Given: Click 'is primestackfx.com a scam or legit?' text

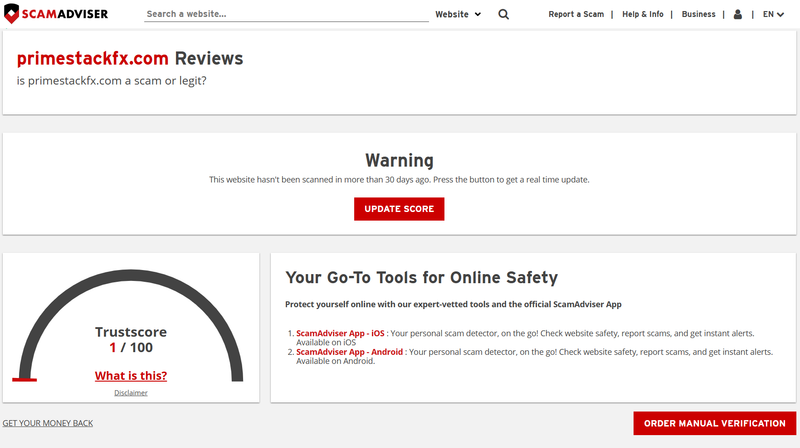Looking at the screenshot, I should [x=112, y=81].
